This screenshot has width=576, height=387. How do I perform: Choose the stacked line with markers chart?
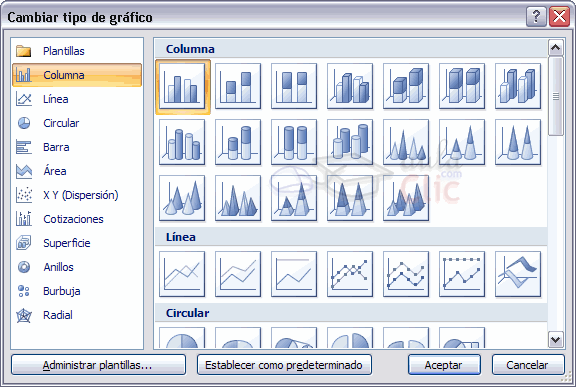click(x=406, y=274)
